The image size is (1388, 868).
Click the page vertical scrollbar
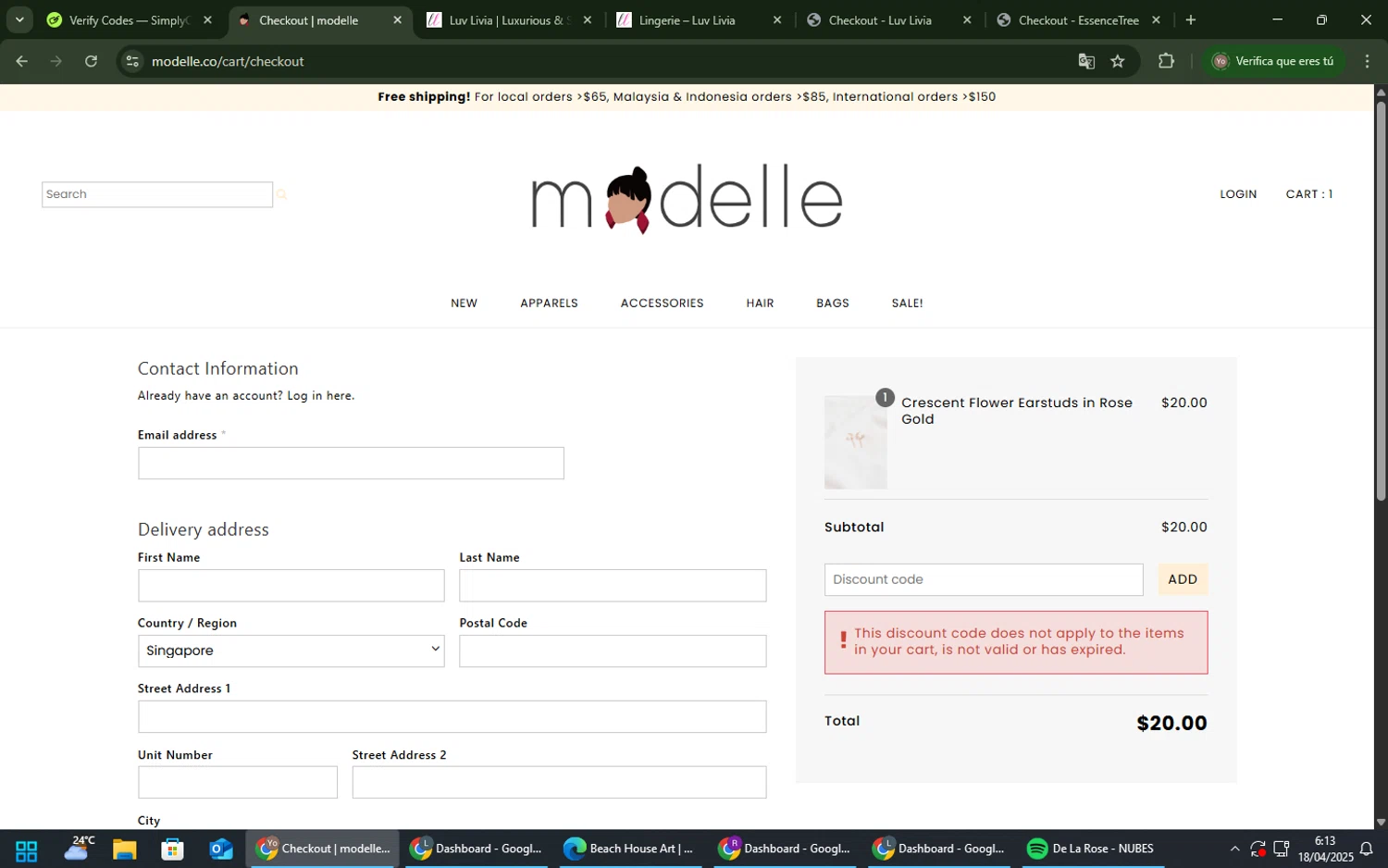point(1381,301)
